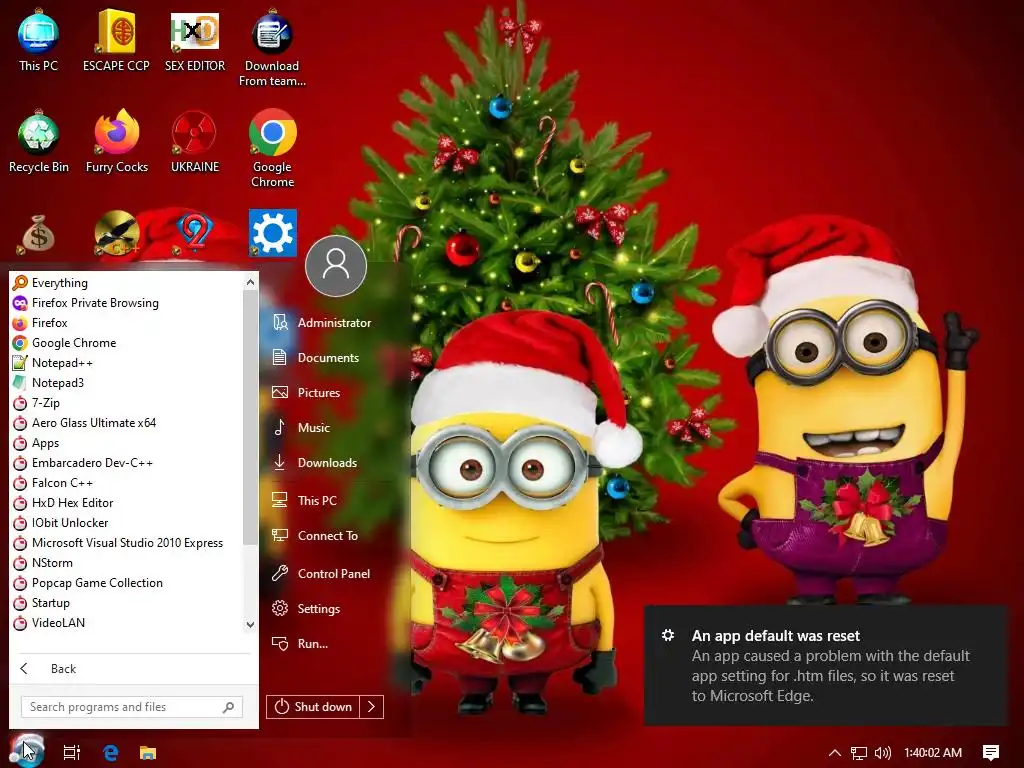Image resolution: width=1024 pixels, height=768 pixels.
Task: Click scroll up arrow in programs list
Action: (x=250, y=282)
